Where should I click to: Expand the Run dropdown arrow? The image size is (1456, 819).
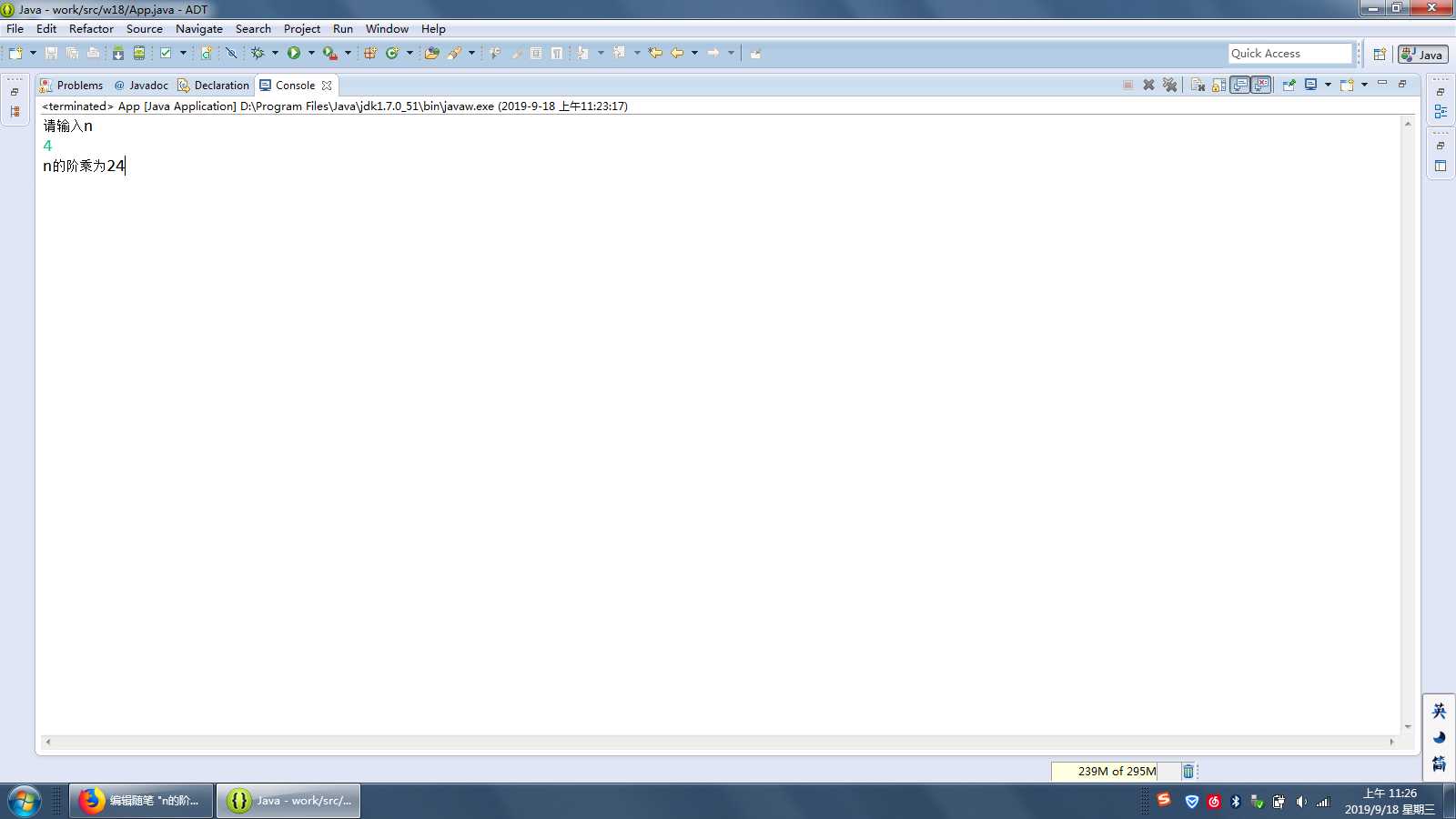(311, 53)
